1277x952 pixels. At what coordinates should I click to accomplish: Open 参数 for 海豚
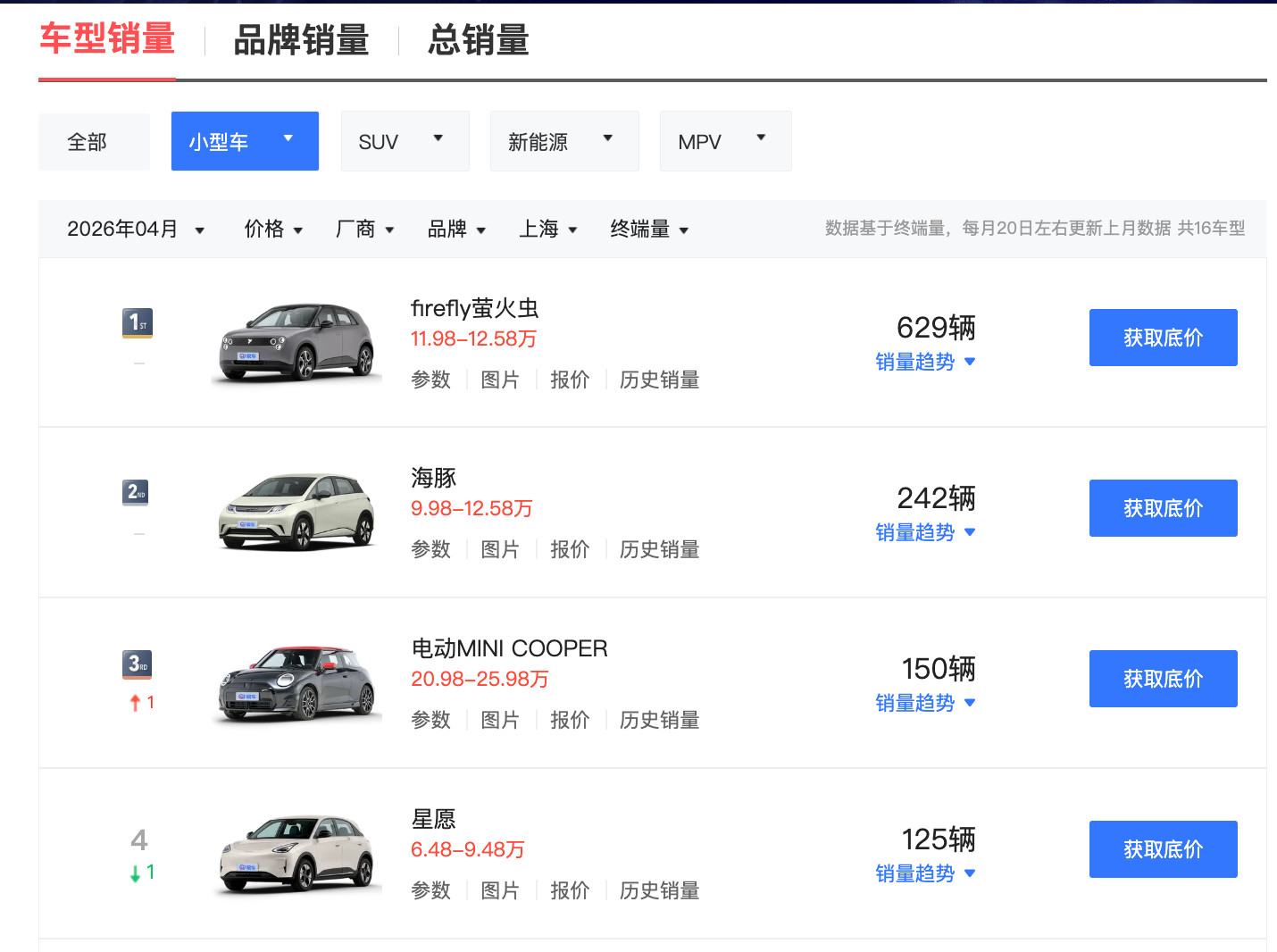click(x=431, y=549)
